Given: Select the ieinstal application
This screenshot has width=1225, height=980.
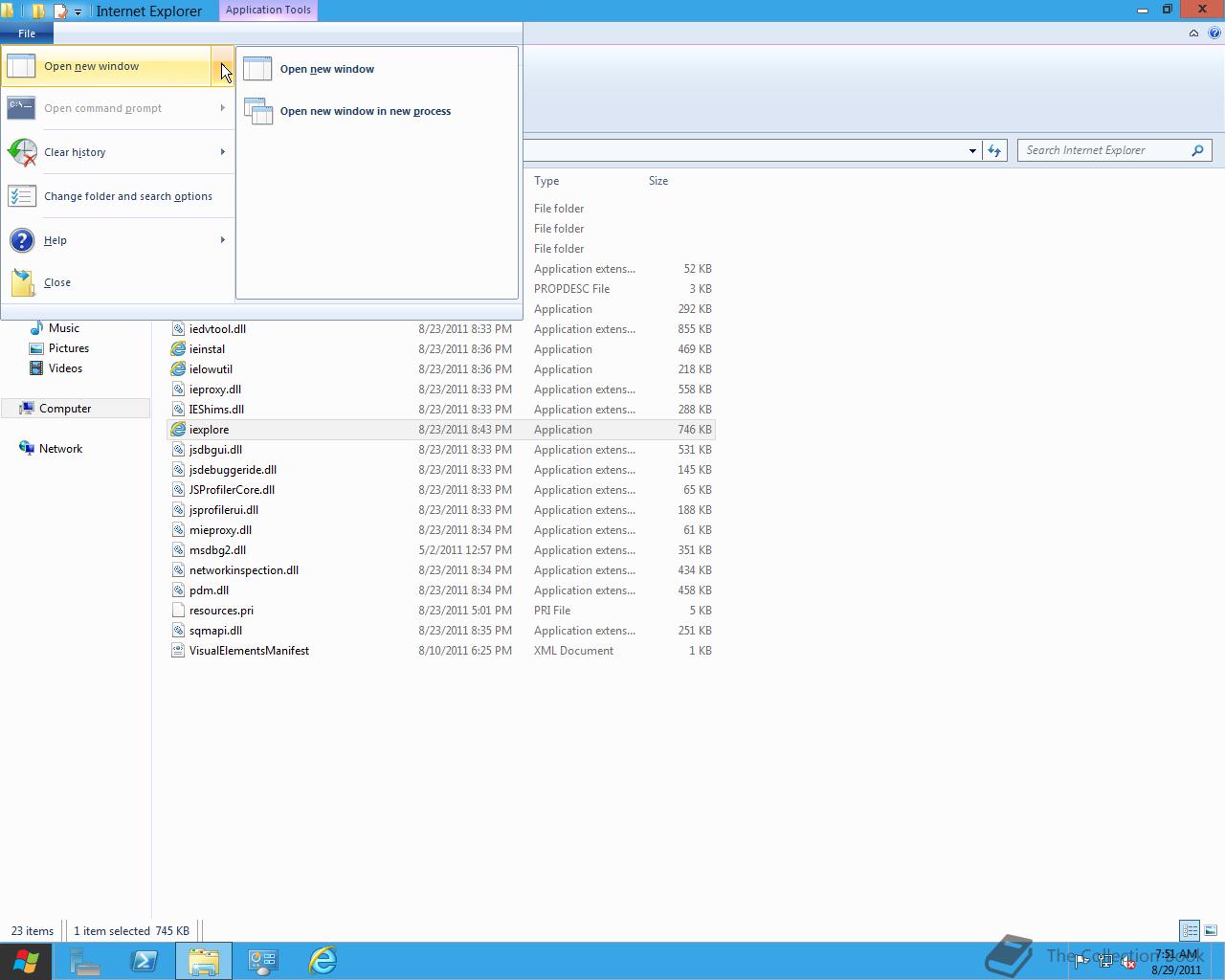Looking at the screenshot, I should [441, 349].
